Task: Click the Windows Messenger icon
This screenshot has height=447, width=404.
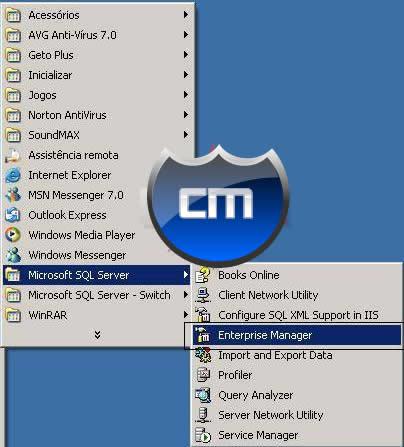Action: tap(13, 255)
